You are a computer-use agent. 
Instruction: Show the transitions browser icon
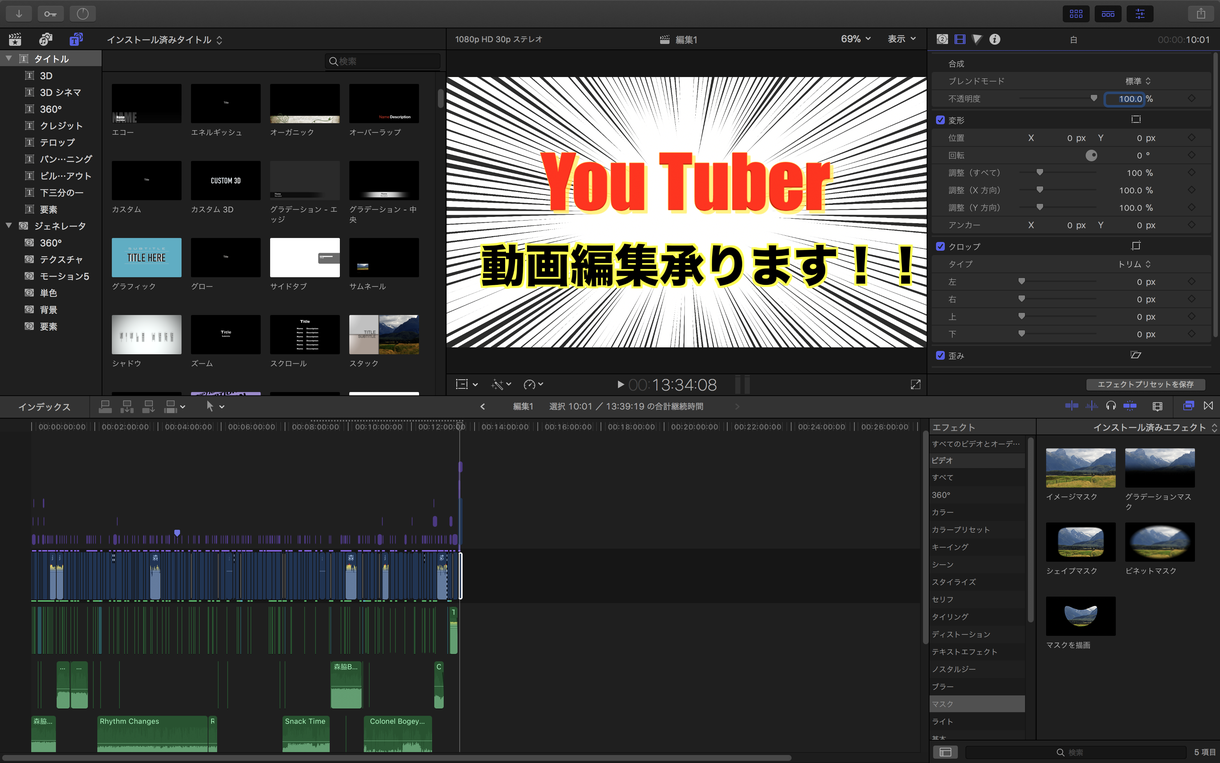(x=1209, y=406)
